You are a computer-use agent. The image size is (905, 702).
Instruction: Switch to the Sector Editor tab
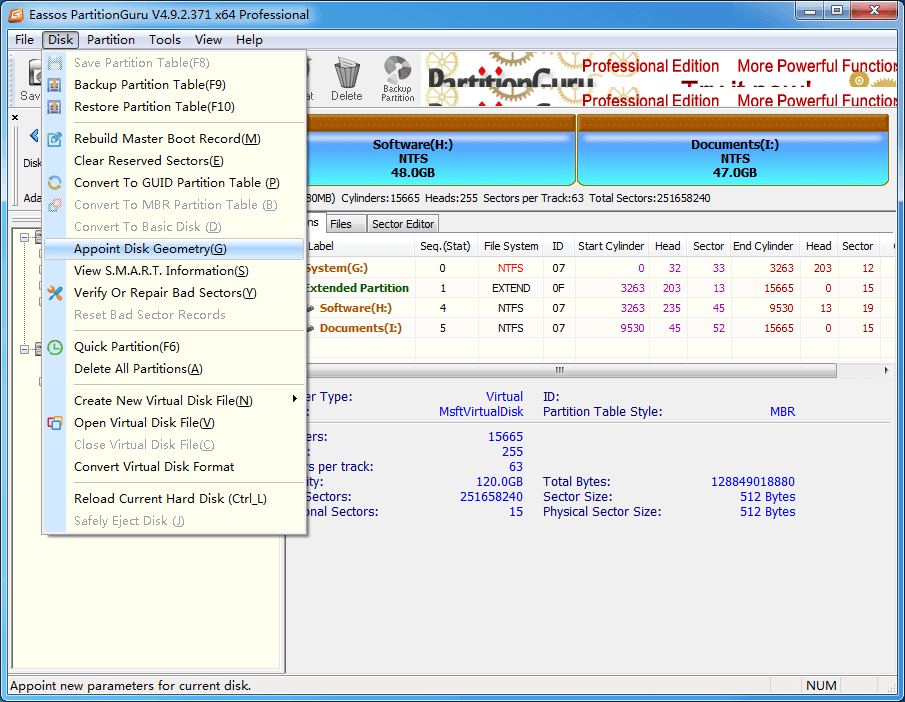403,224
